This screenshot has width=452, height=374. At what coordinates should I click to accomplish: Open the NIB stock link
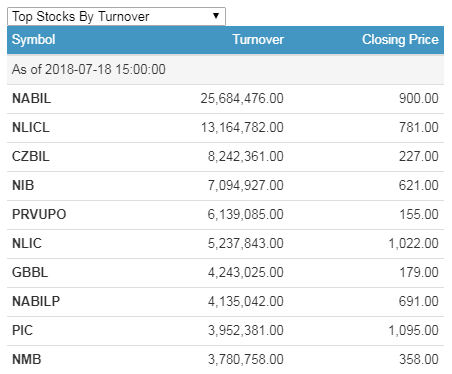point(23,186)
